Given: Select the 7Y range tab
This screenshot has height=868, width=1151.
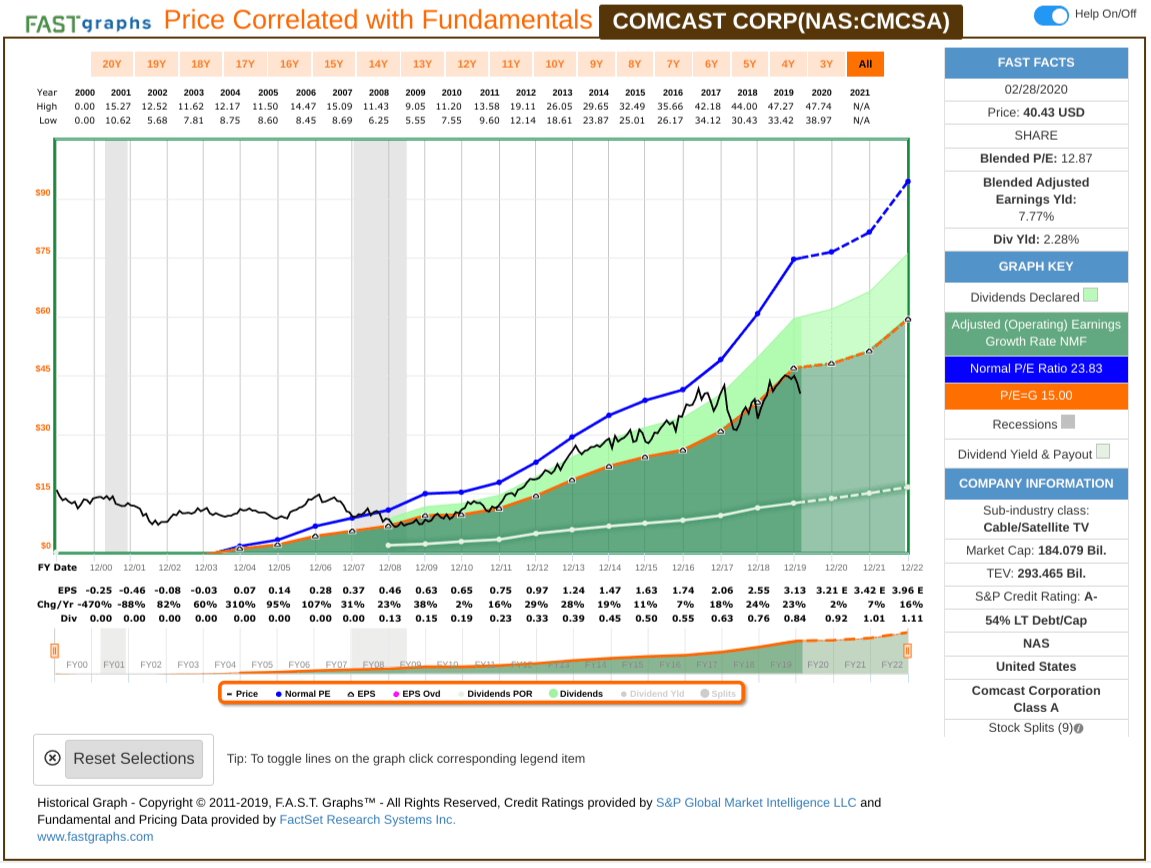Looking at the screenshot, I should click(x=673, y=64).
